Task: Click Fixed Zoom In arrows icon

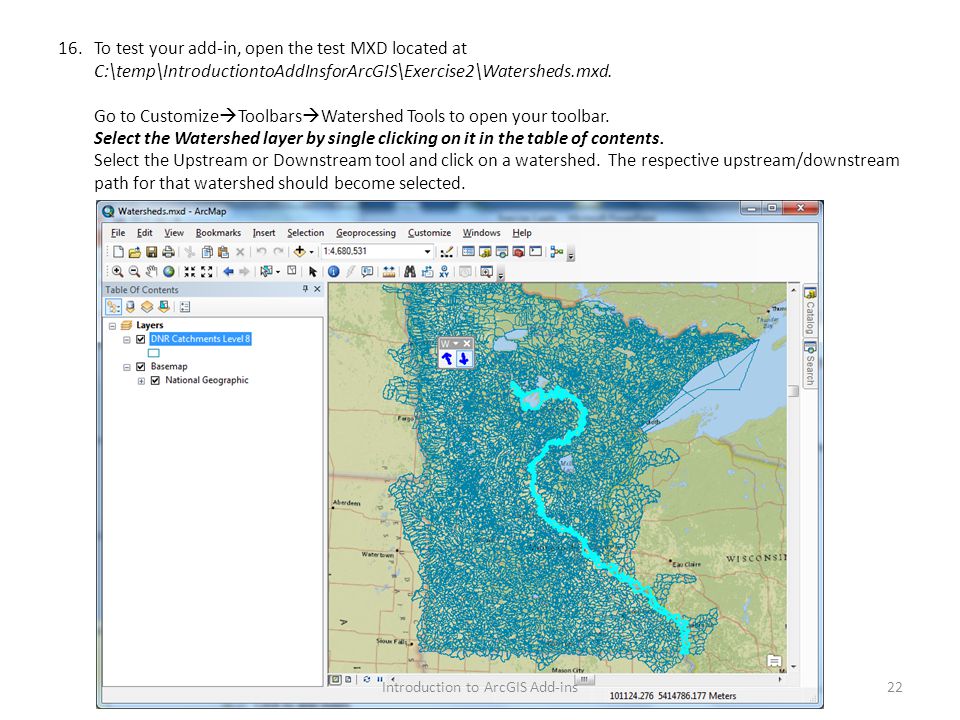Action: point(190,272)
